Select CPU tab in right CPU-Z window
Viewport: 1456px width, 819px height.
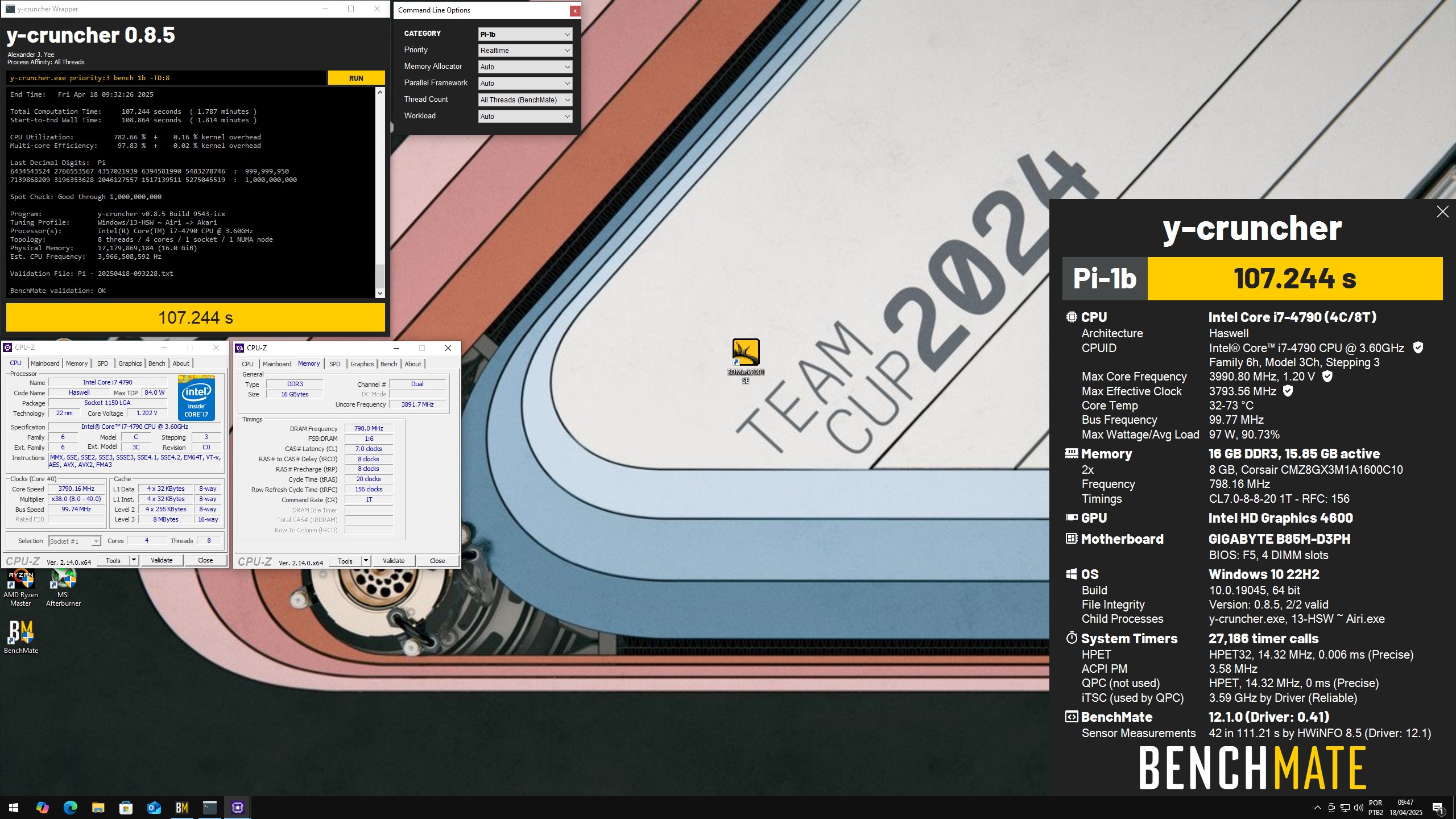247,364
